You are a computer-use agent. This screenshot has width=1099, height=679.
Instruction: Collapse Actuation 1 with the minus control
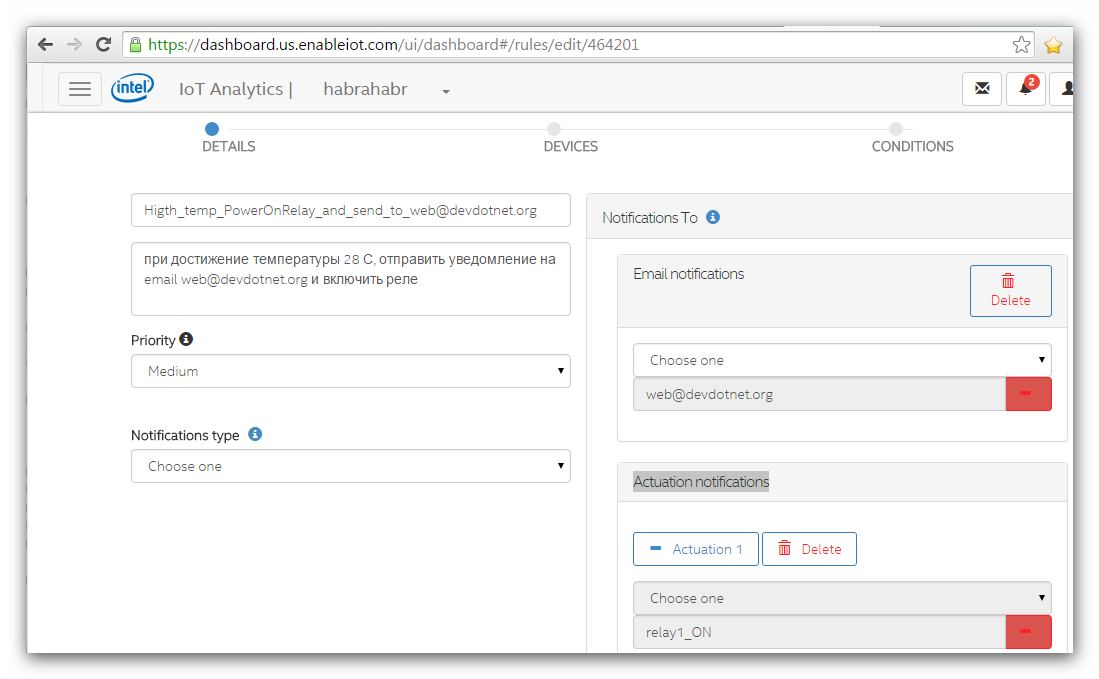[655, 548]
